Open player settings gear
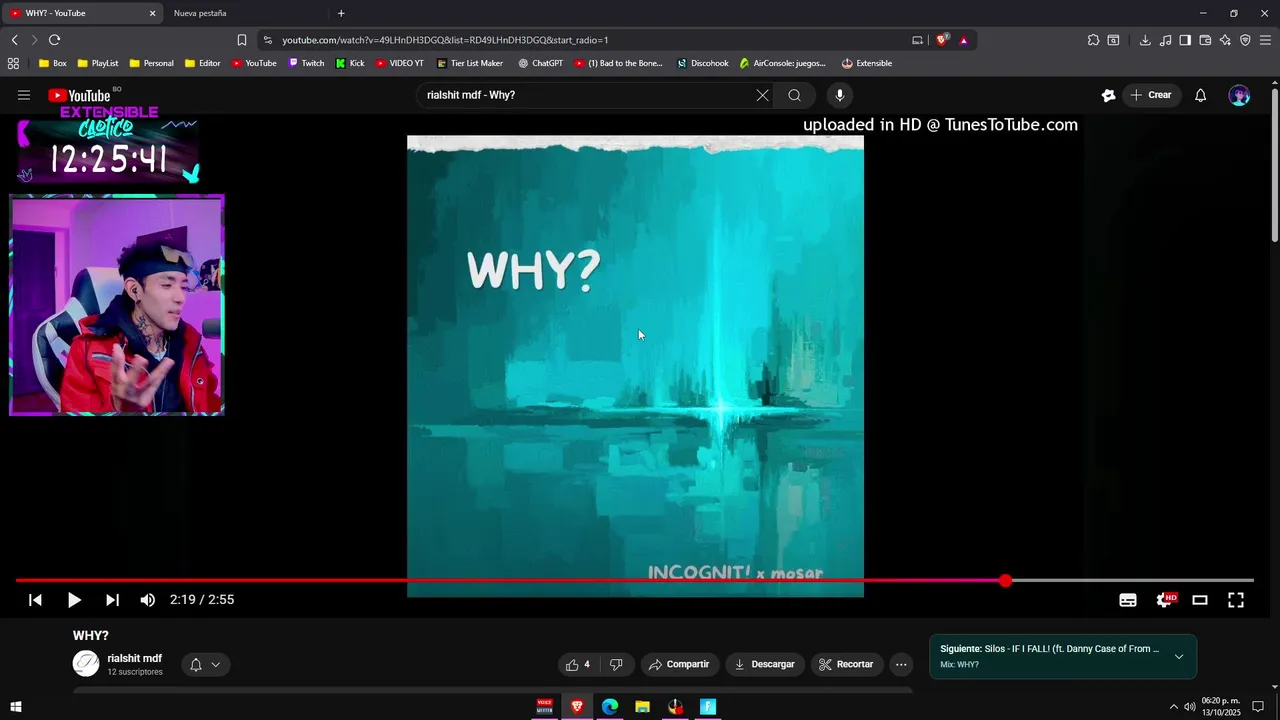The width and height of the screenshot is (1280, 720). (1165, 600)
